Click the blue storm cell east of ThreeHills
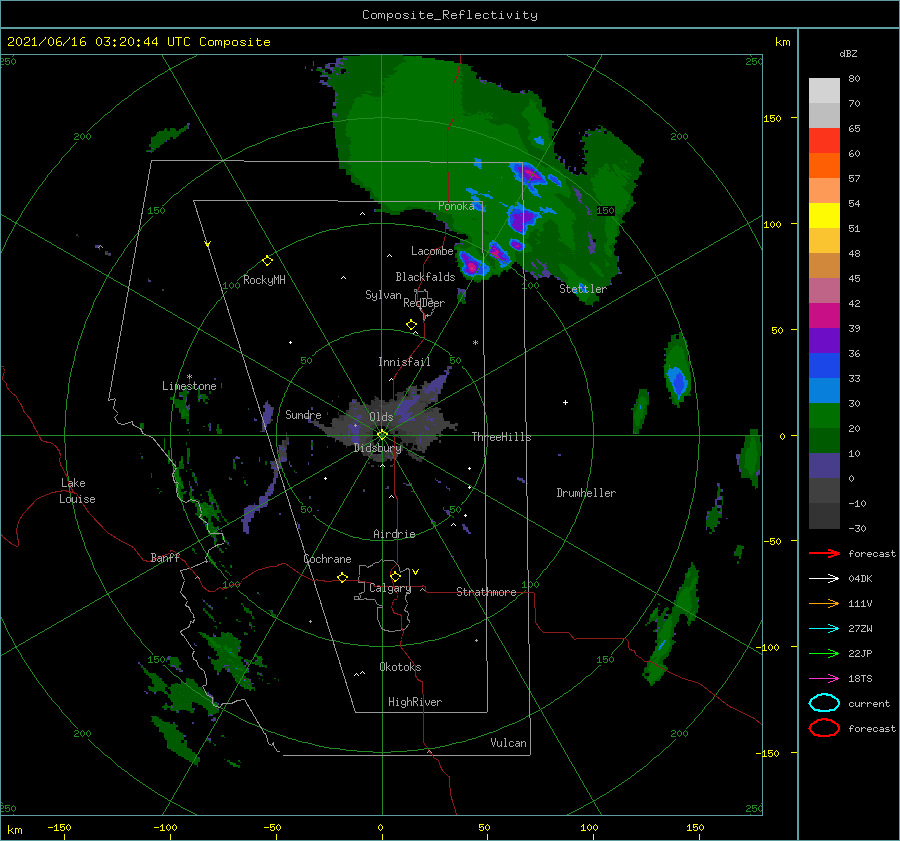This screenshot has width=900, height=841. pos(678,381)
